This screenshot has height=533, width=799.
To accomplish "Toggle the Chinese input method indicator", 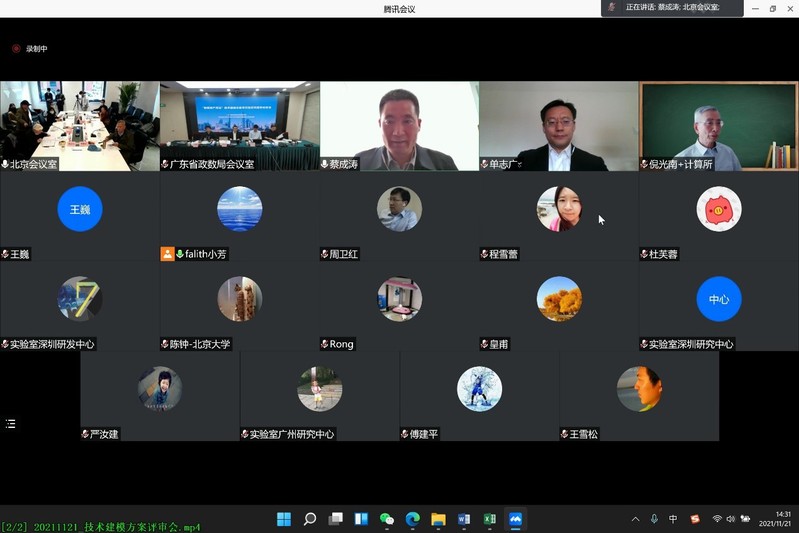I will point(673,519).
